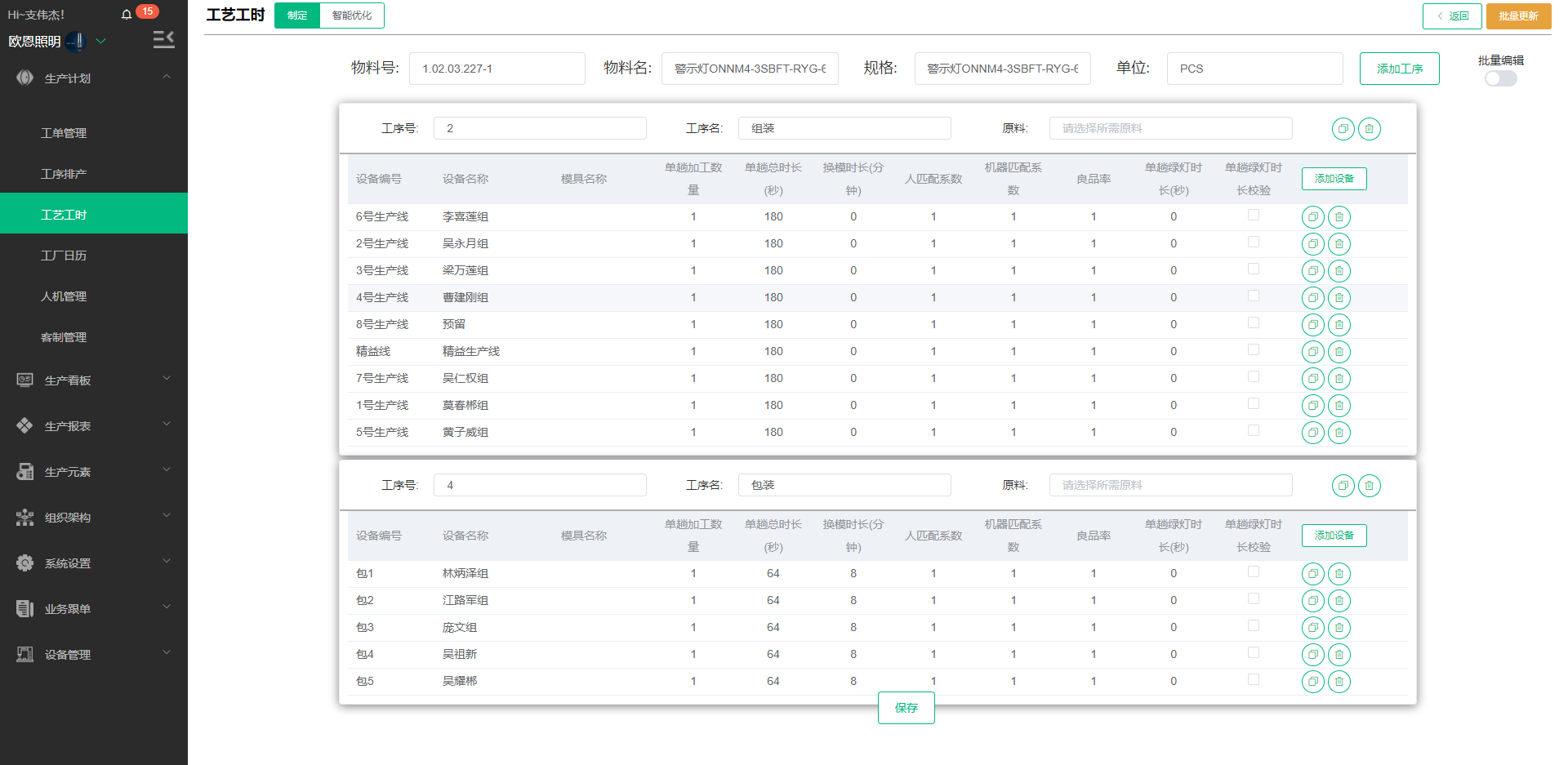Delete process step 4 包装 with the trash icon
Image resolution: width=1568 pixels, height=765 pixels.
(x=1370, y=486)
